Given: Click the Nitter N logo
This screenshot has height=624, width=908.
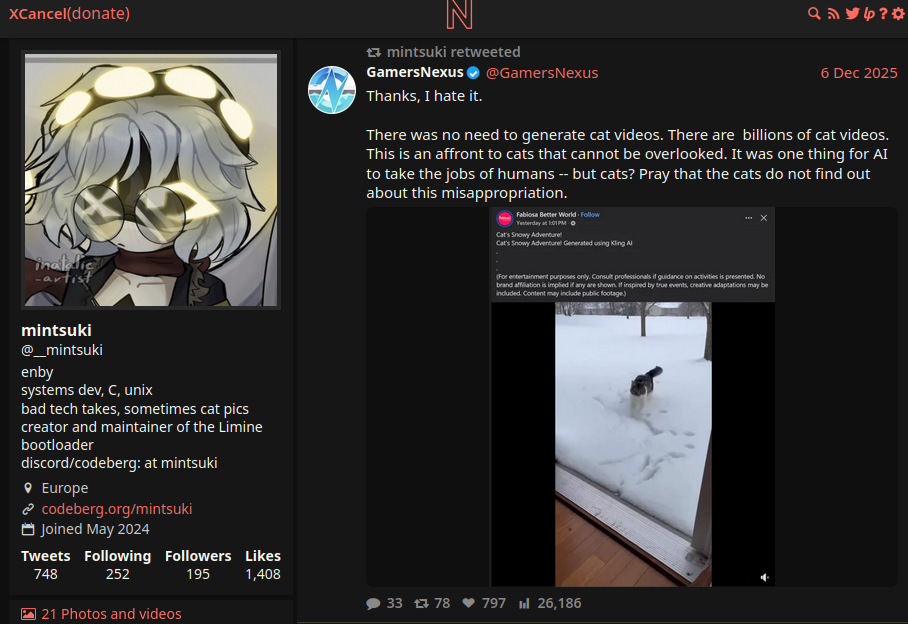Looking at the screenshot, I should click(x=459, y=14).
